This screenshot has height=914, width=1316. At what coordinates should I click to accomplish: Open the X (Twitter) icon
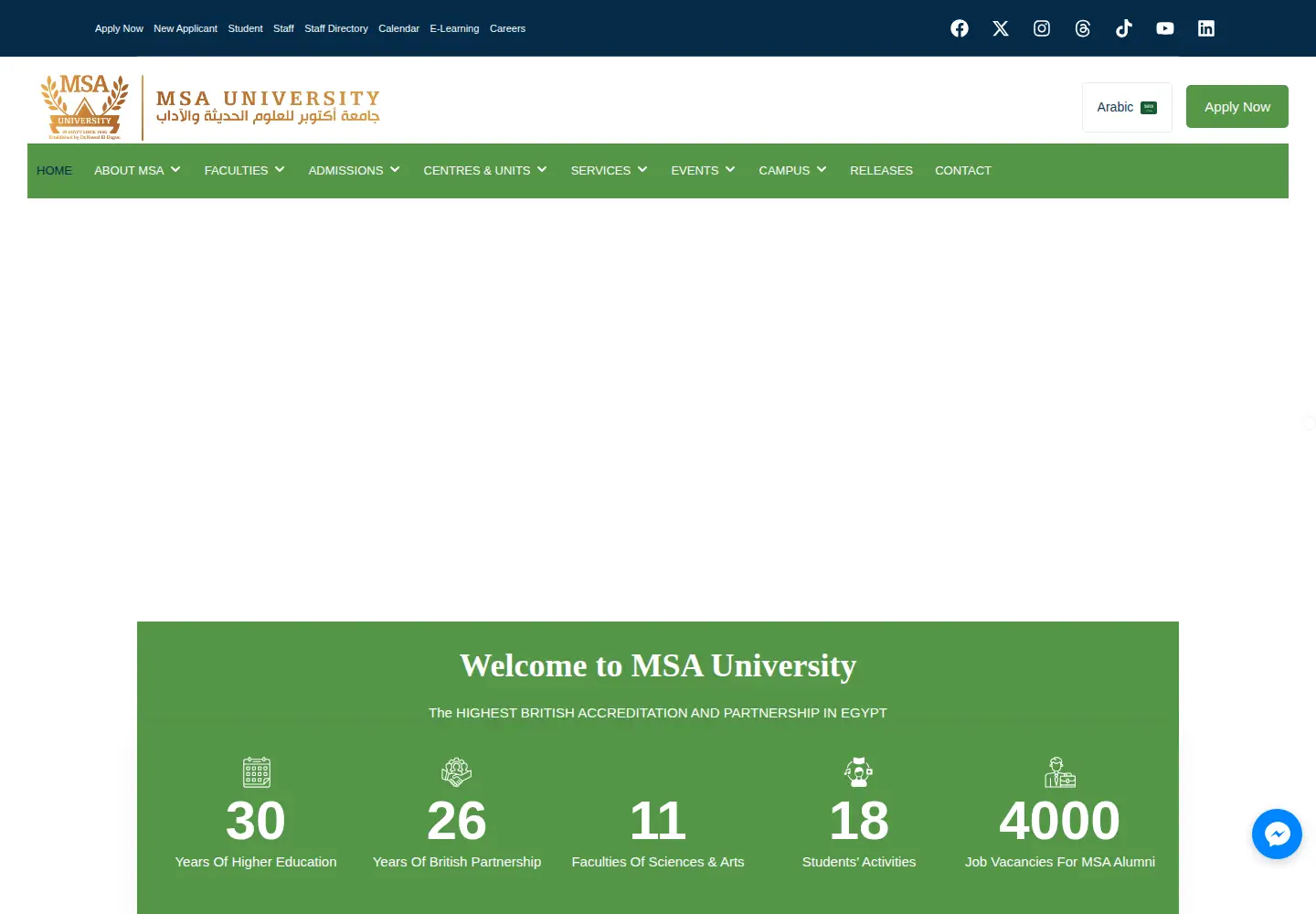(x=1001, y=28)
